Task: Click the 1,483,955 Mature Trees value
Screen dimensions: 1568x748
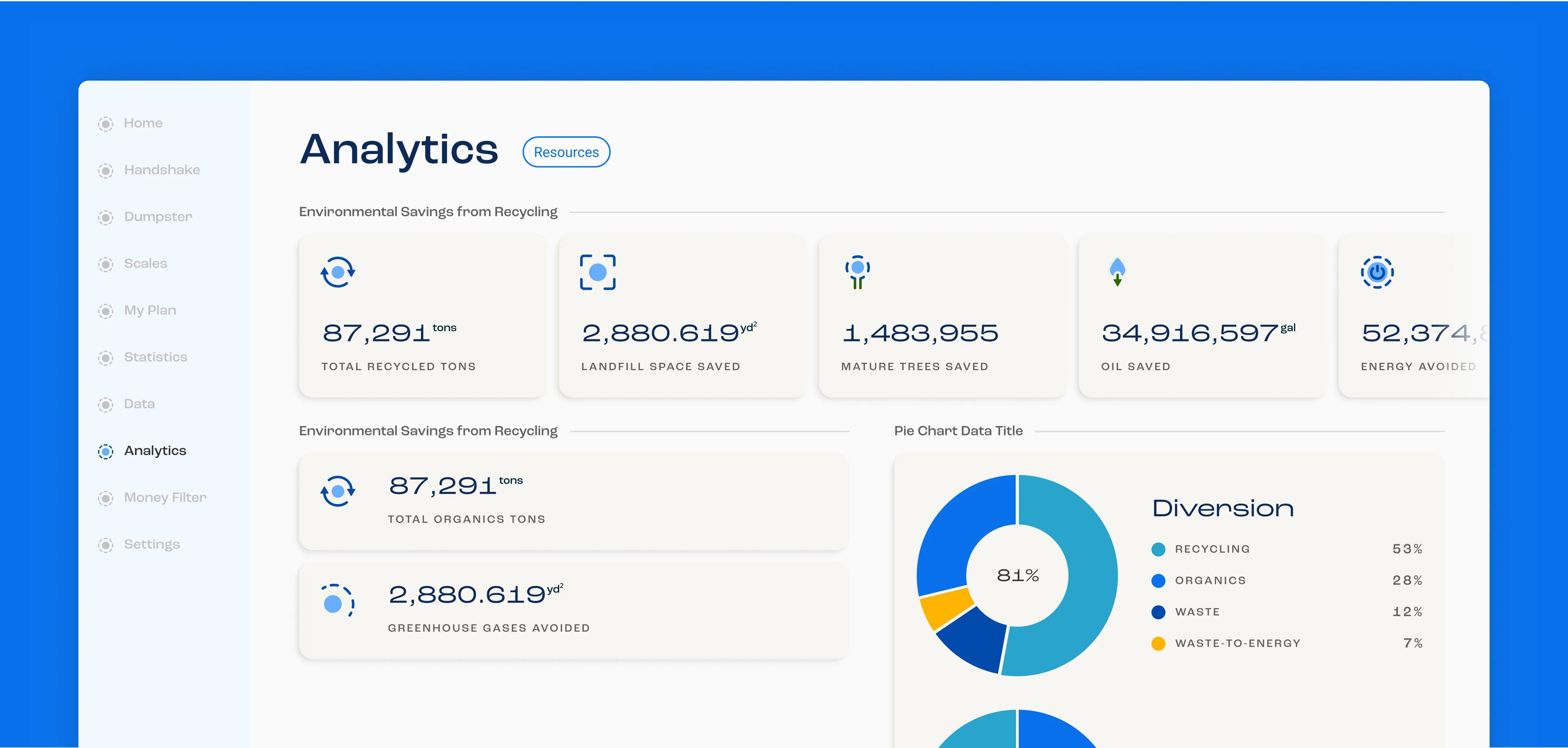Action: tap(920, 333)
